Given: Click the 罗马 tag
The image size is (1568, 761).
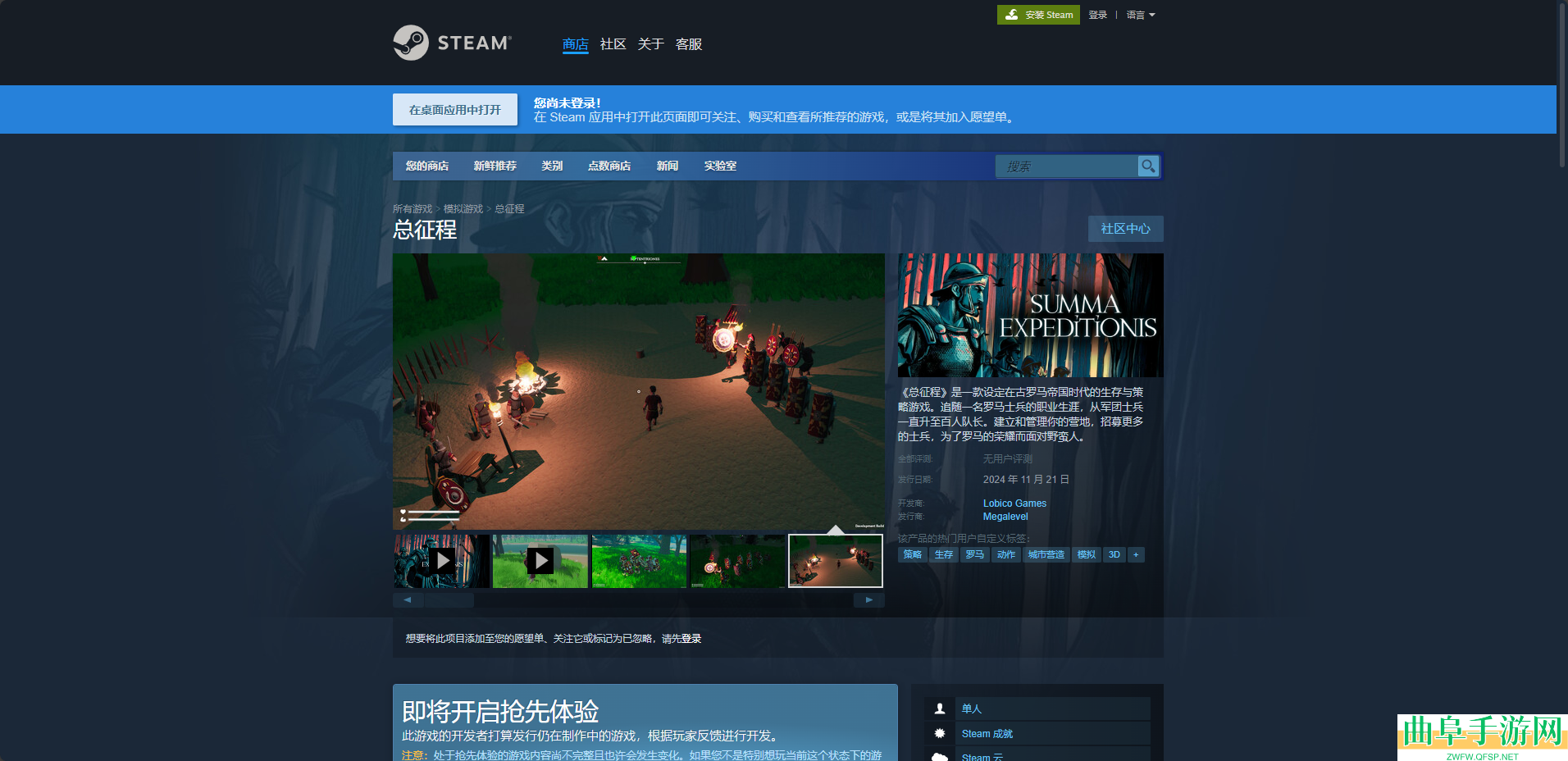Looking at the screenshot, I should pyautogui.click(x=975, y=555).
